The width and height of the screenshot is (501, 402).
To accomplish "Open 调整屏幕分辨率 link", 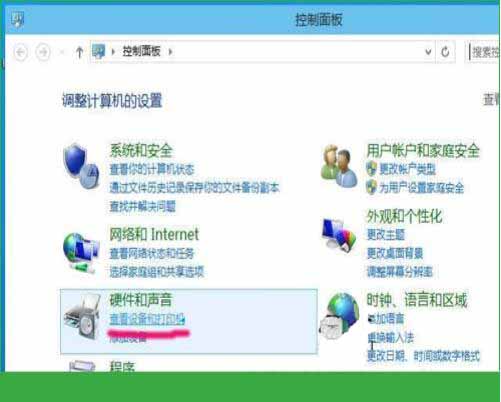I will 399,272.
